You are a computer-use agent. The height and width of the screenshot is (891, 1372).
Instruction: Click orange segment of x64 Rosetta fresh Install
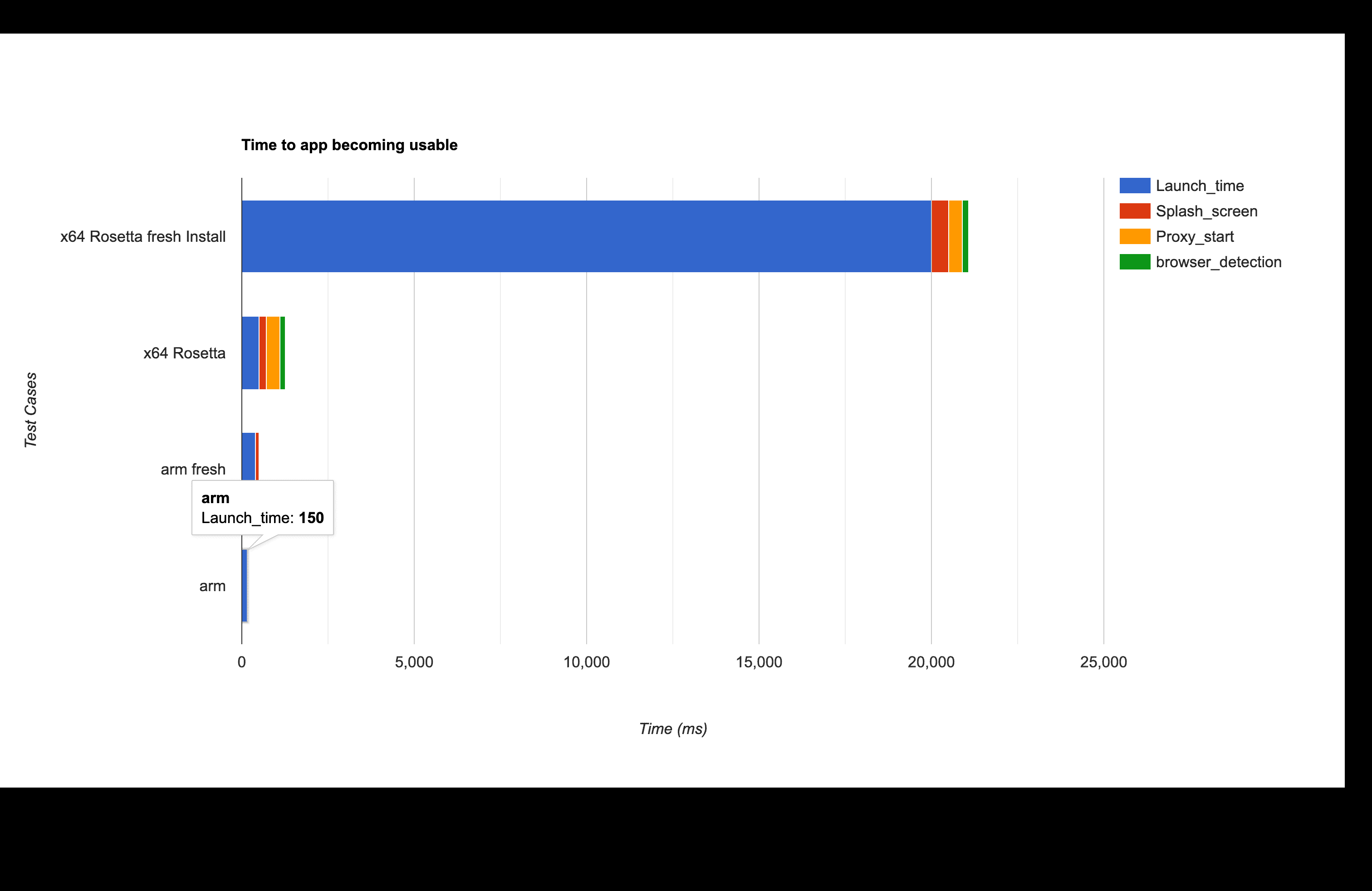pyautogui.click(x=955, y=236)
